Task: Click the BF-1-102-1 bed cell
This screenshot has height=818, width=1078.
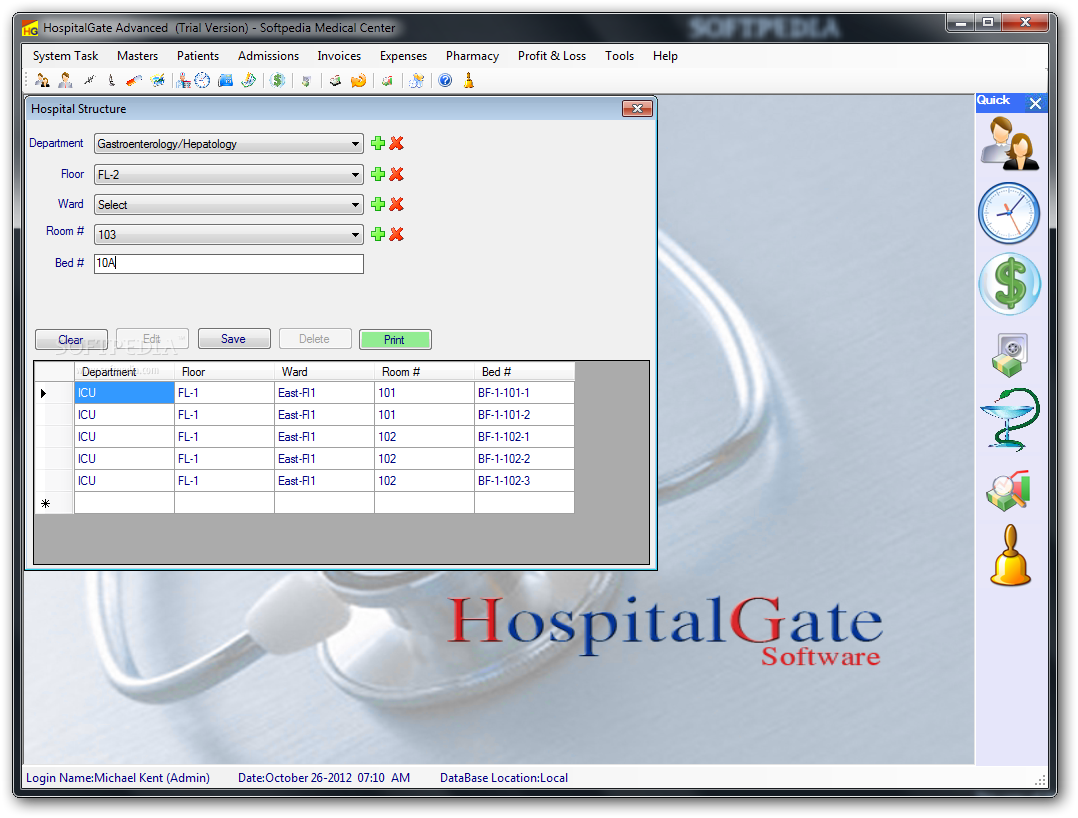Action: pyautogui.click(x=524, y=436)
